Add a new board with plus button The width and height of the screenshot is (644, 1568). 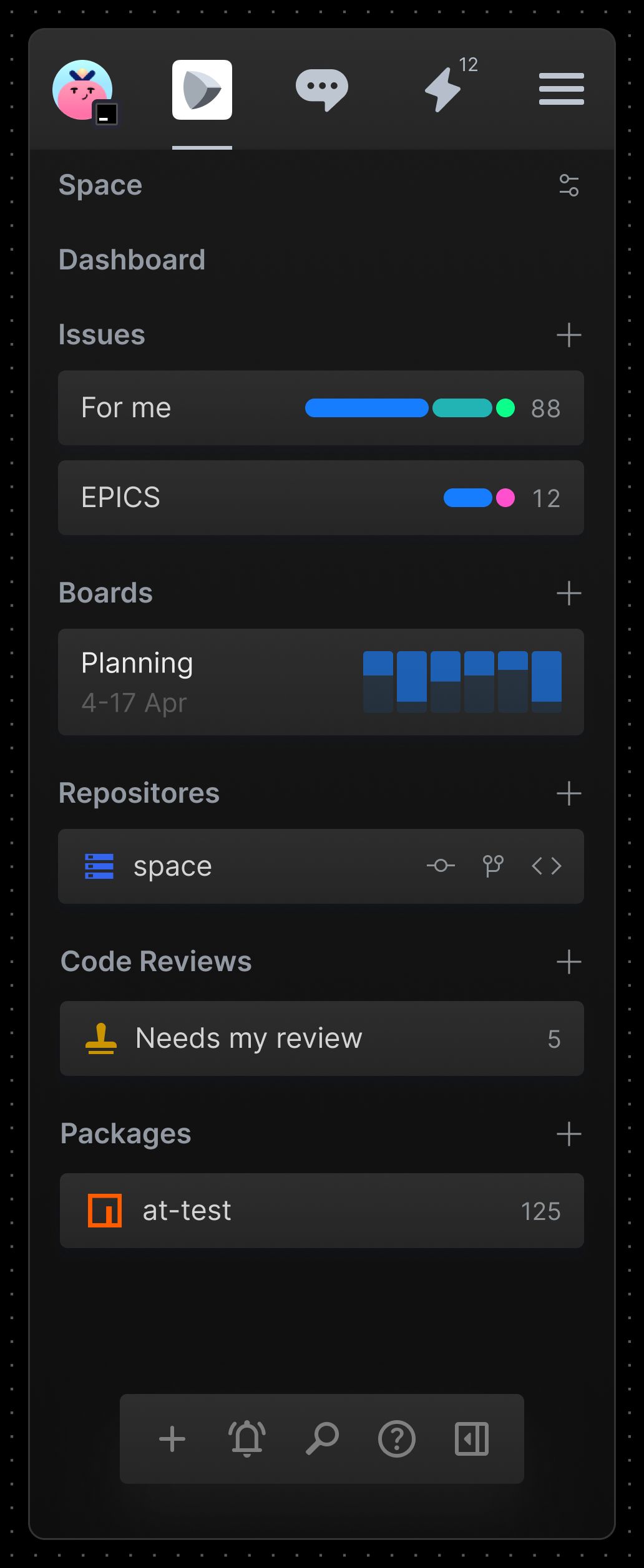click(x=569, y=593)
